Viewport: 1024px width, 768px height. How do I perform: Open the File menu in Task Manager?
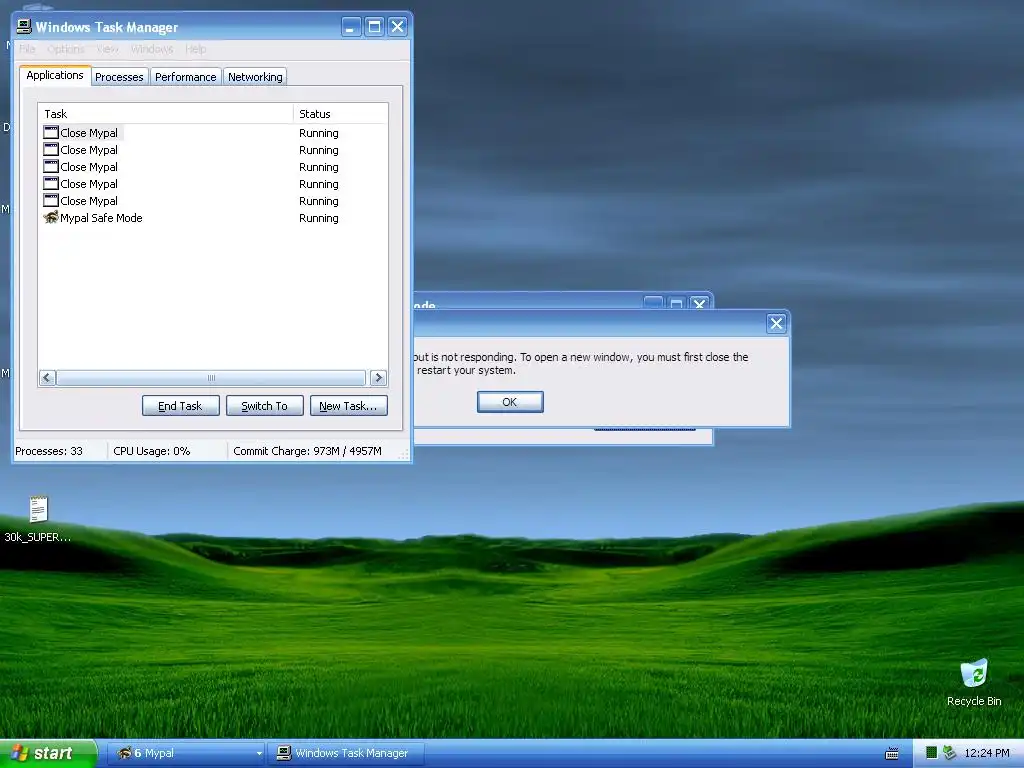click(27, 49)
